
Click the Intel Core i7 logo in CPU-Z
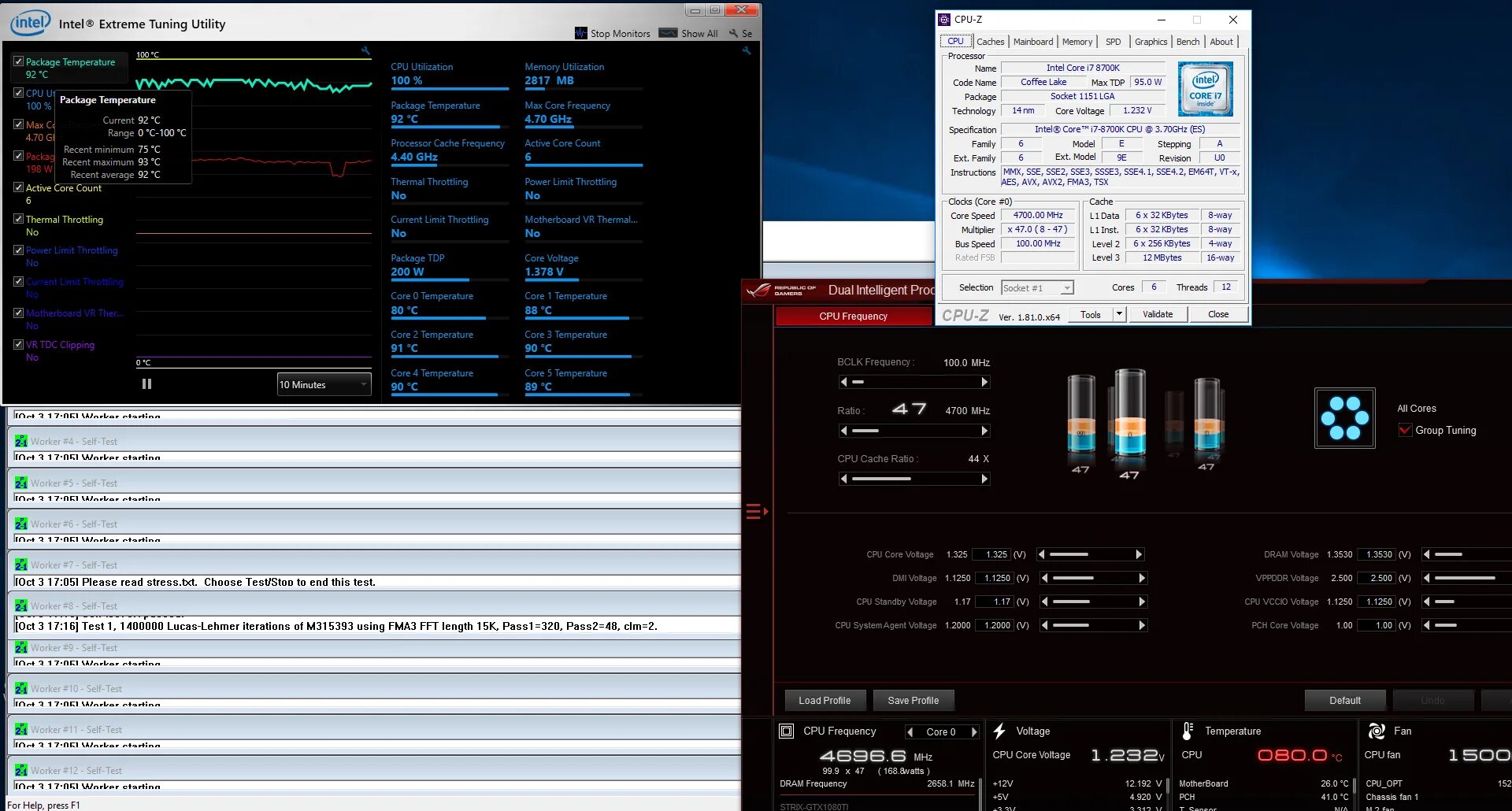1205,89
